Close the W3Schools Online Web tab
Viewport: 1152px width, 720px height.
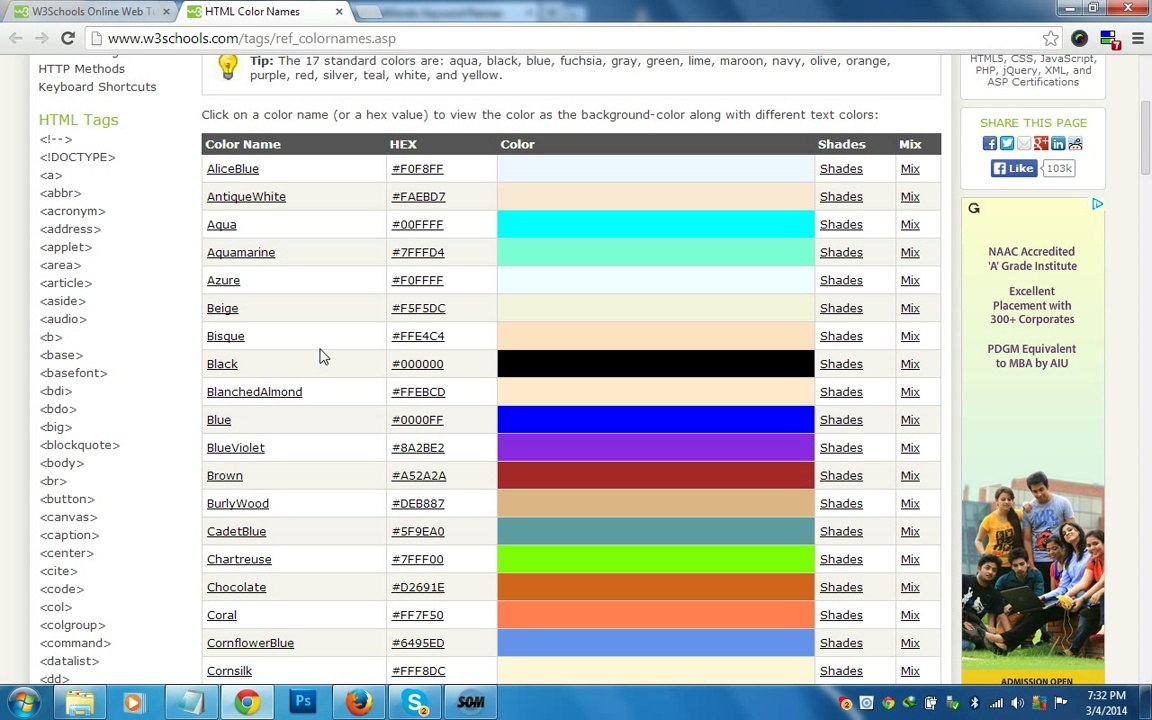click(166, 12)
